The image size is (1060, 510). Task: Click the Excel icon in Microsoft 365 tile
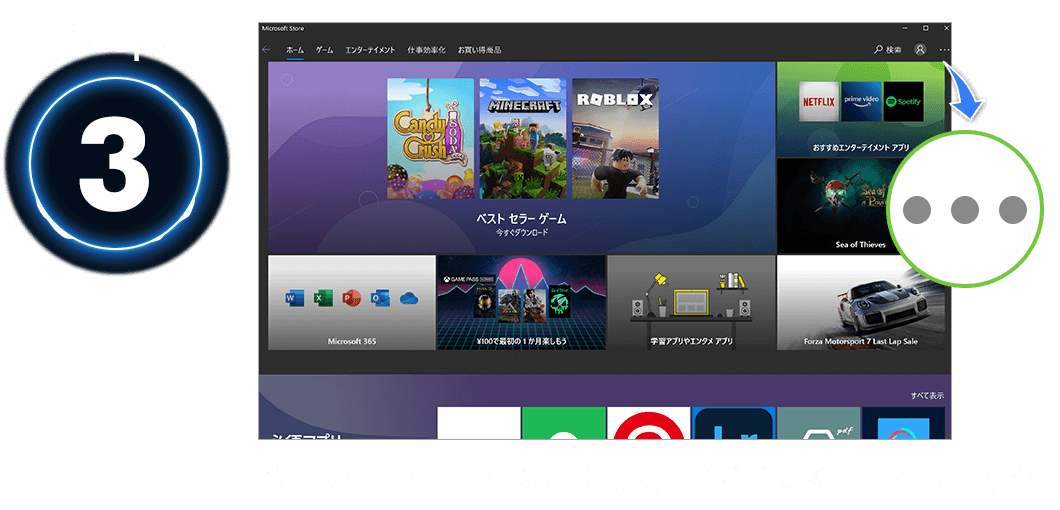322,298
